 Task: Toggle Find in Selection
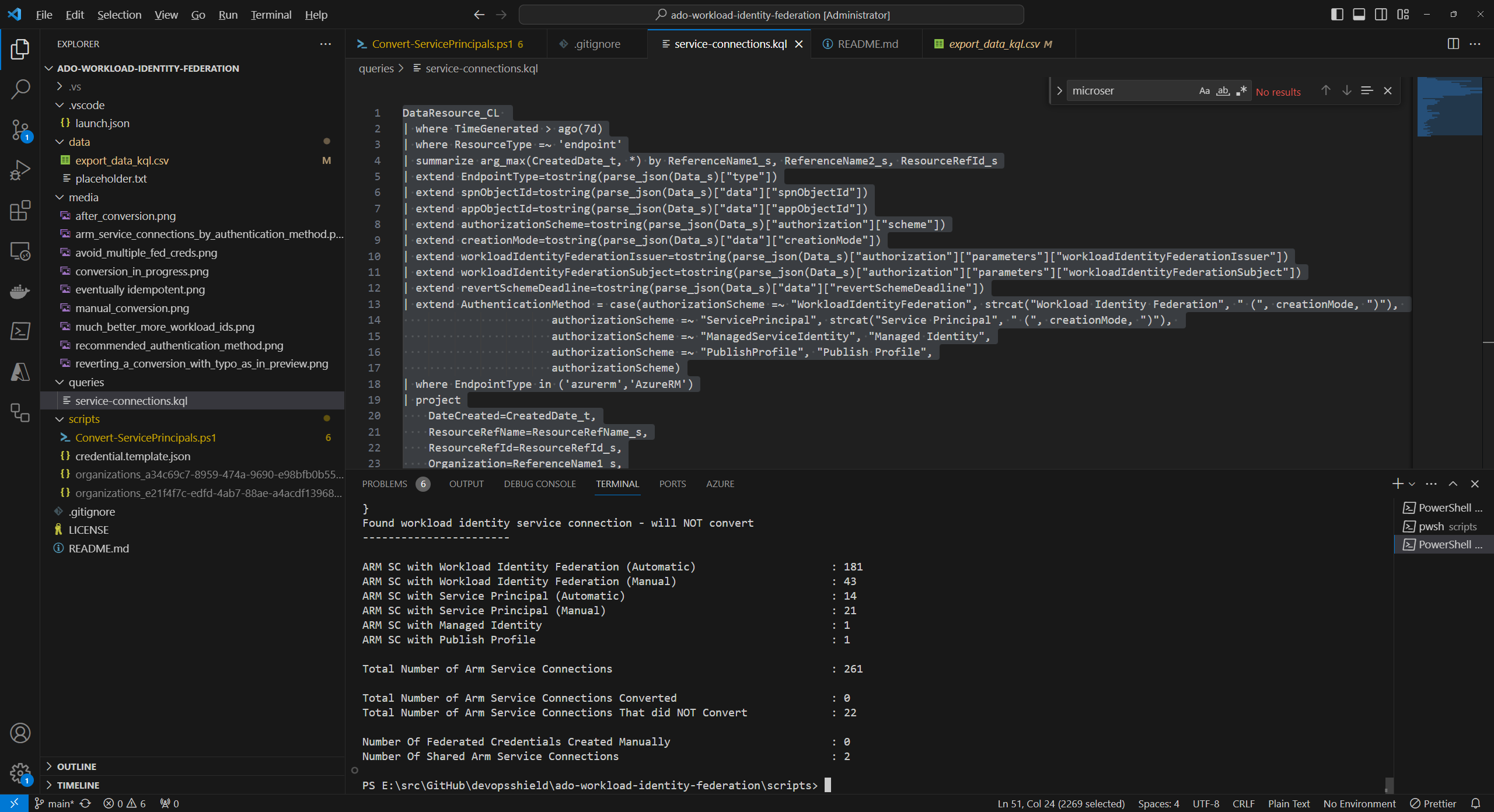pos(1367,90)
